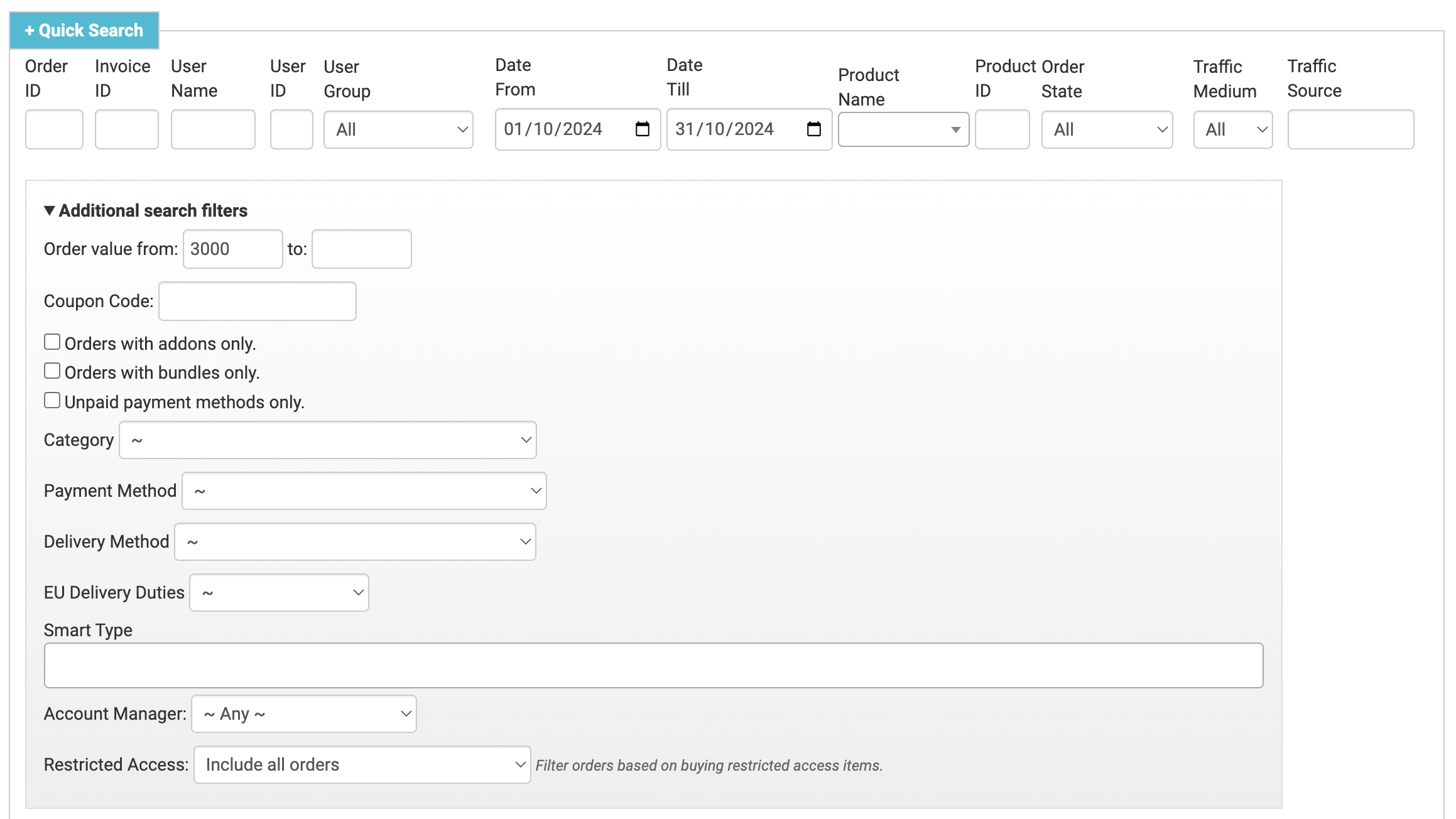Select the Category dropdown
The width and height of the screenshot is (1456, 819).
tap(327, 440)
